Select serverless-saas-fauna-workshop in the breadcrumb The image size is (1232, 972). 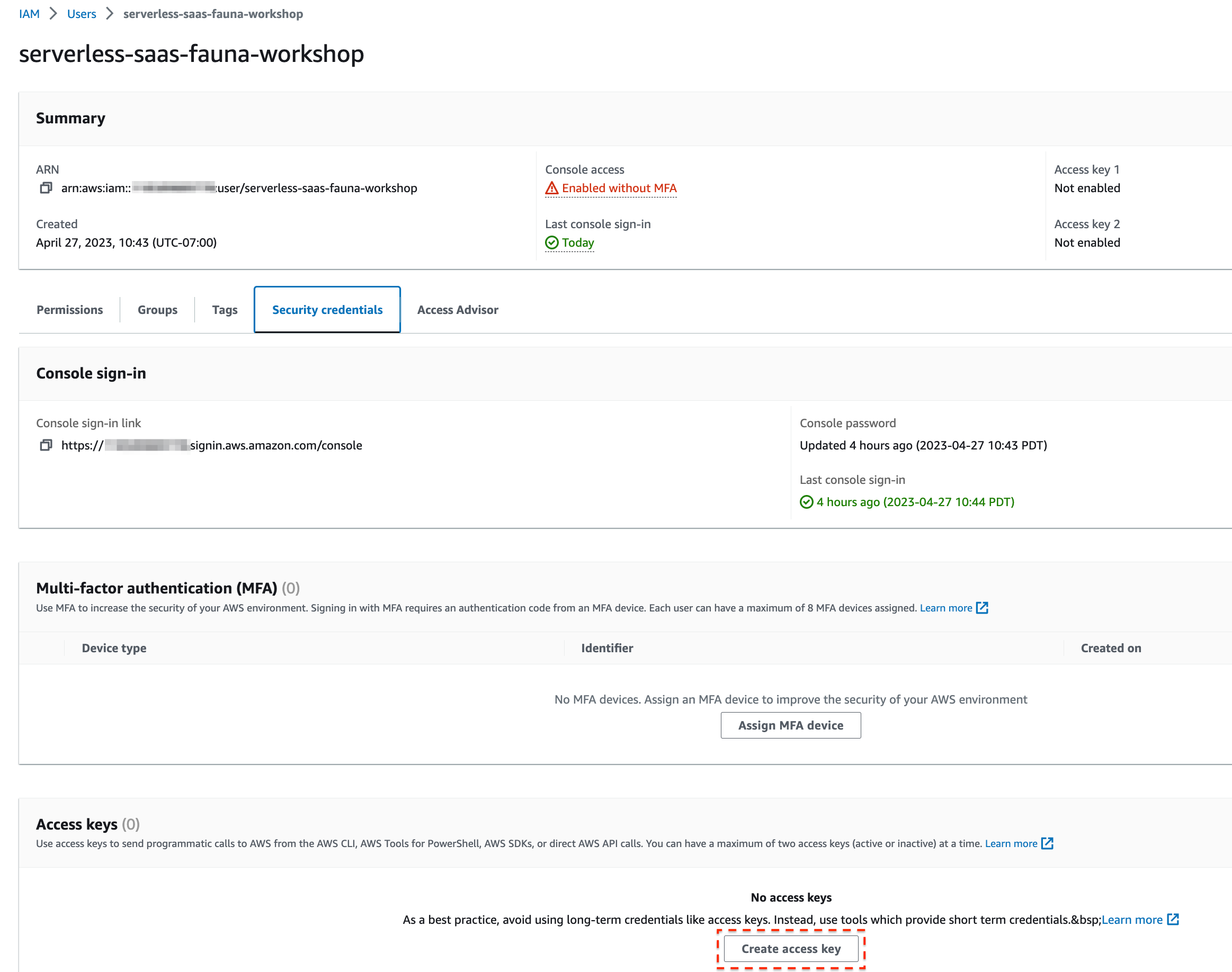click(213, 14)
